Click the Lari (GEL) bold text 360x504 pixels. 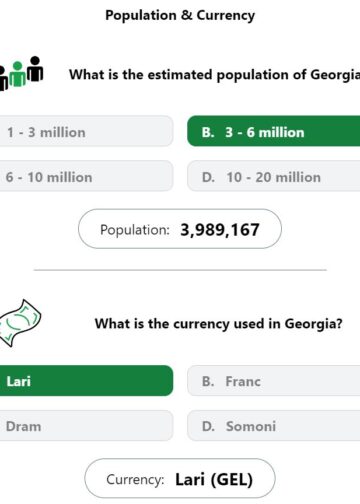pyautogui.click(x=214, y=480)
